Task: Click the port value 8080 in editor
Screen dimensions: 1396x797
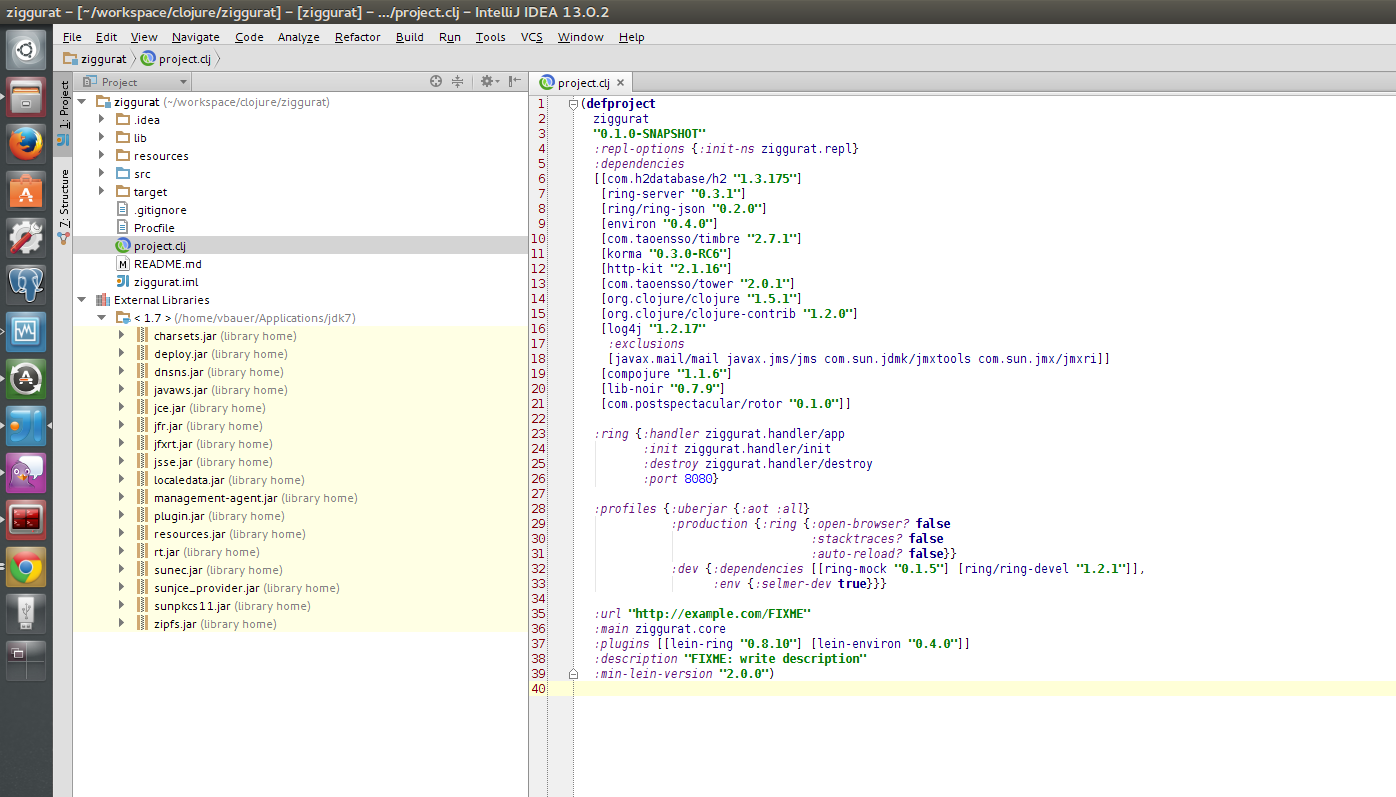Action: pyautogui.click(x=699, y=479)
